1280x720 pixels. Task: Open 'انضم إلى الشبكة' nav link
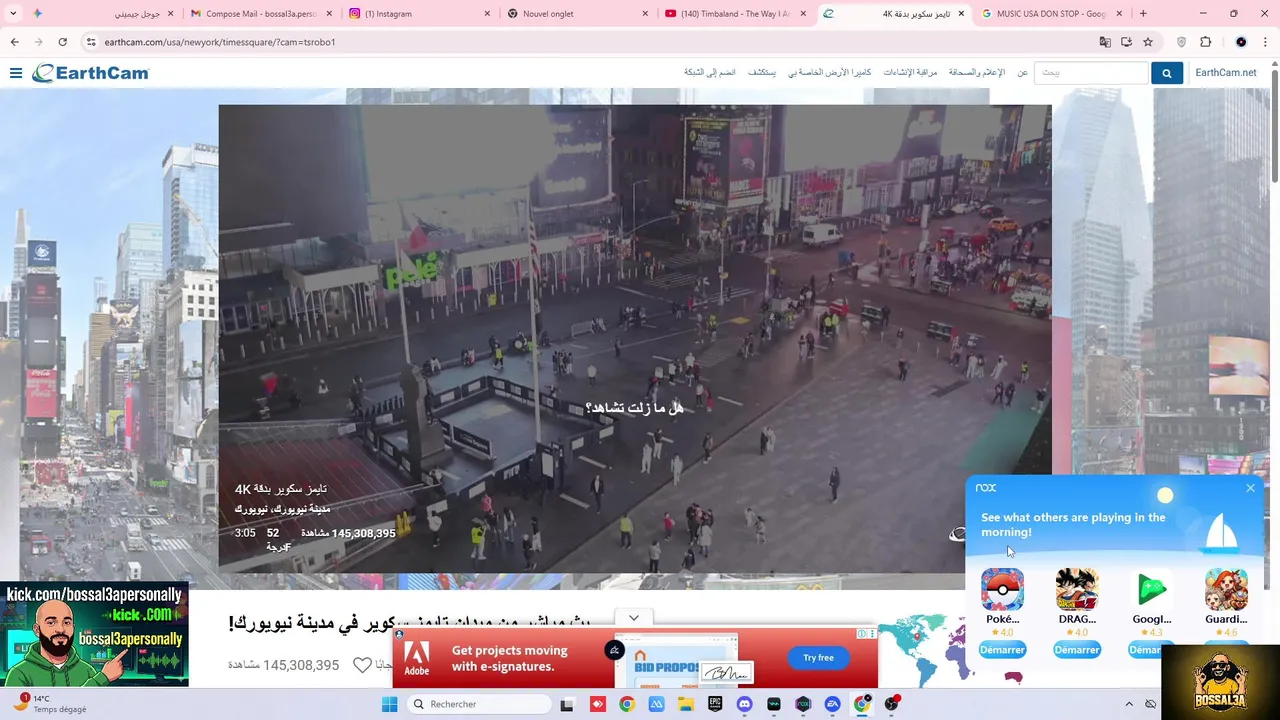coord(710,73)
